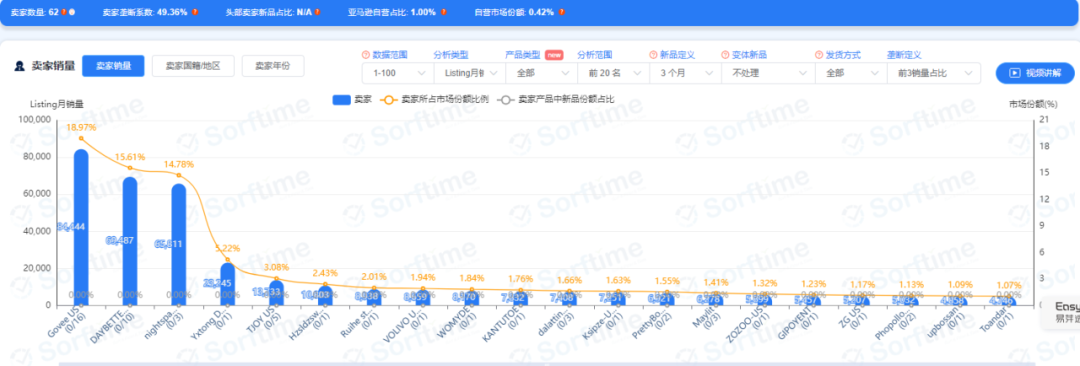Click question icon before 变体新品 label
This screenshot has height=366, width=1080.
(725, 54)
